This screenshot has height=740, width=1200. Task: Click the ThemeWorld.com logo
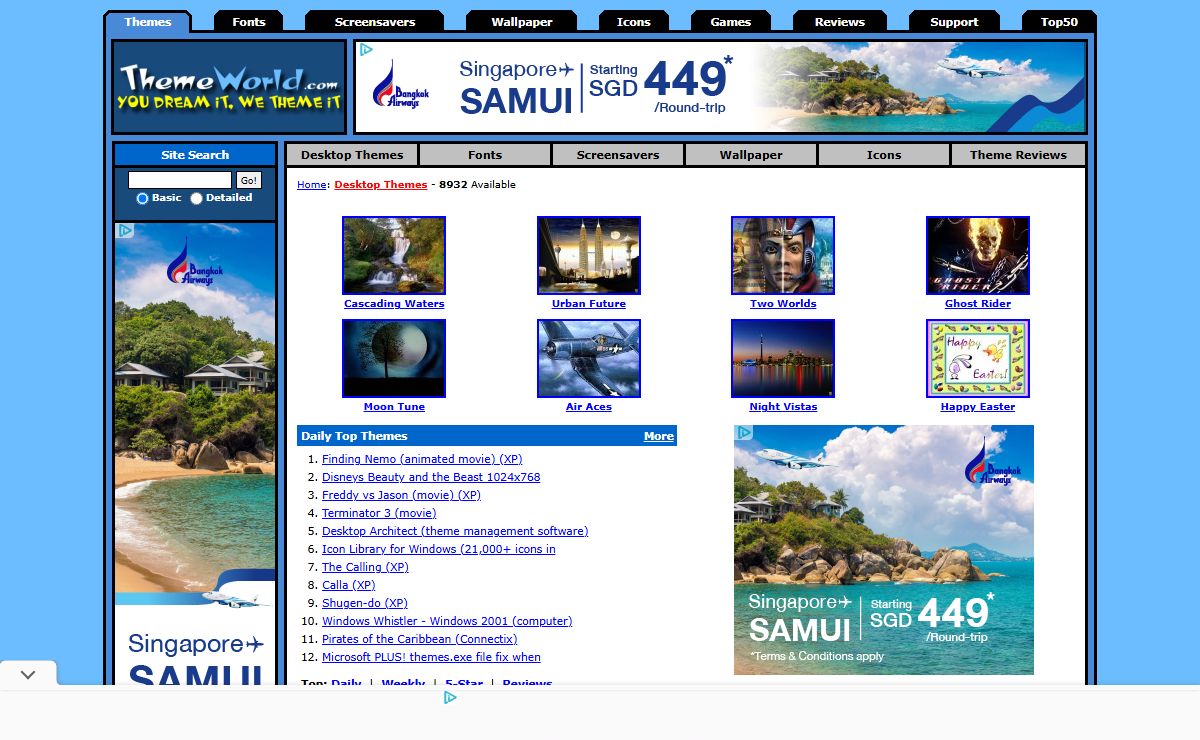coord(229,87)
